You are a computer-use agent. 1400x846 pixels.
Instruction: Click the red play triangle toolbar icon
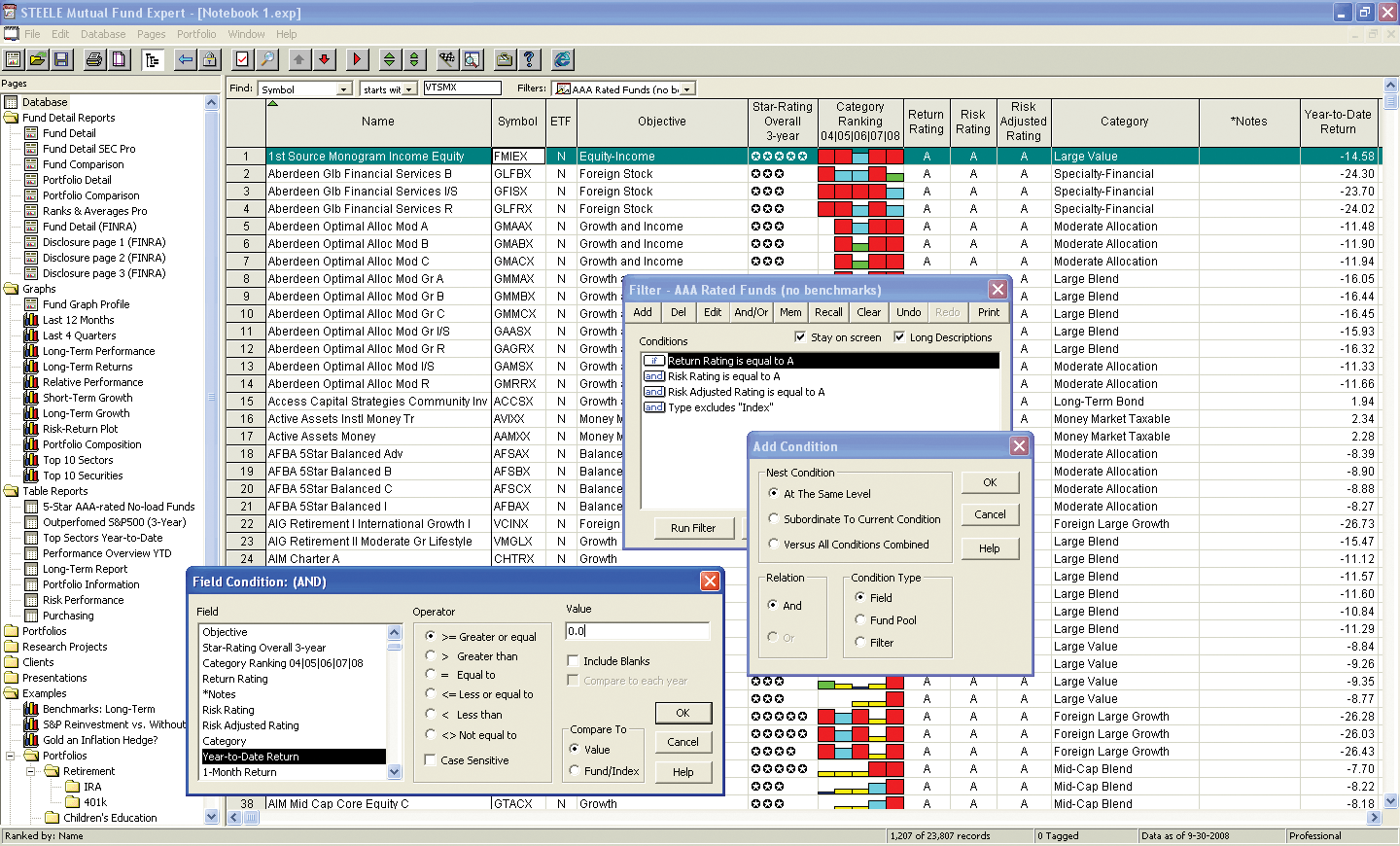click(357, 60)
